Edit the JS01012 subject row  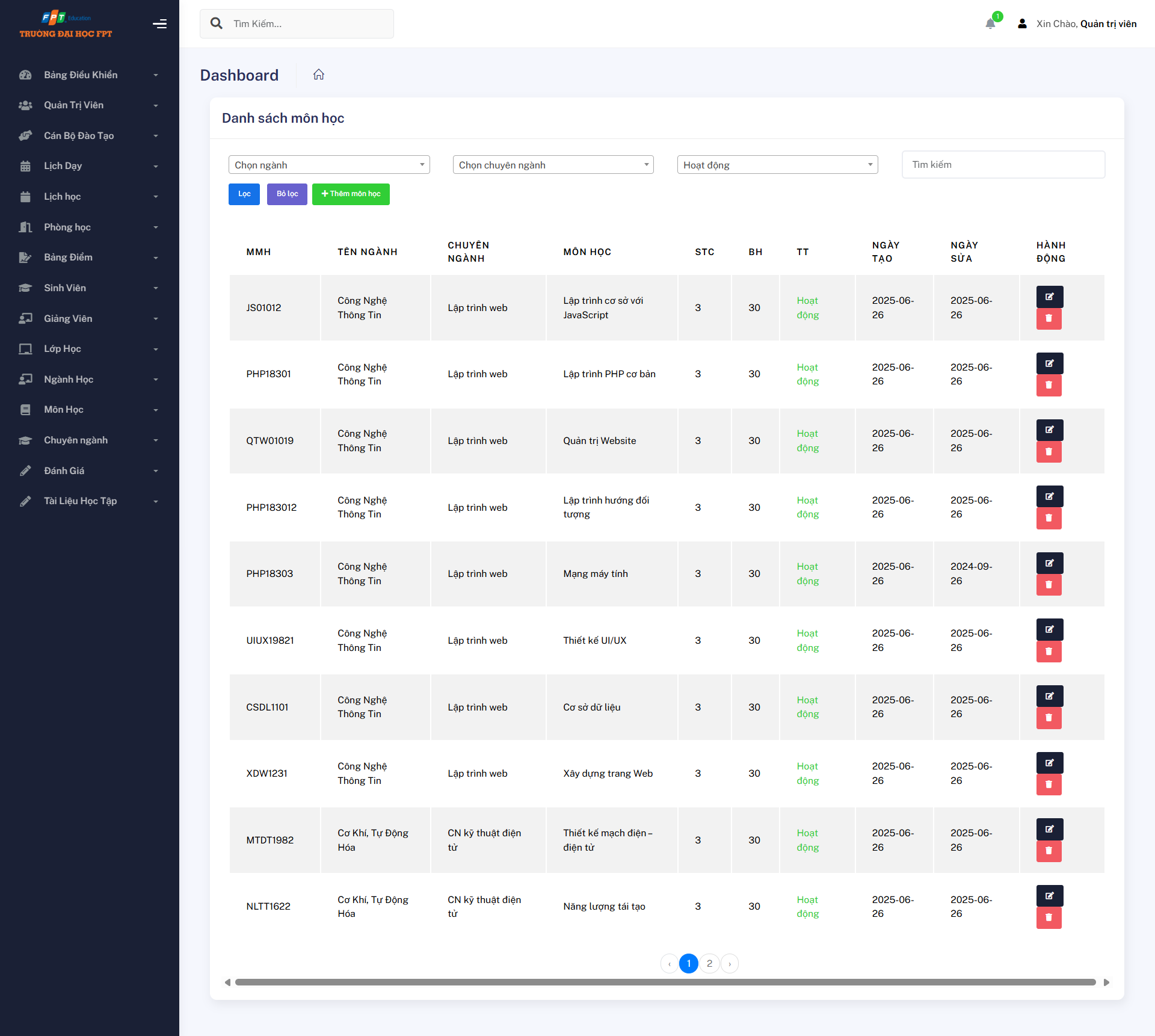(x=1049, y=297)
